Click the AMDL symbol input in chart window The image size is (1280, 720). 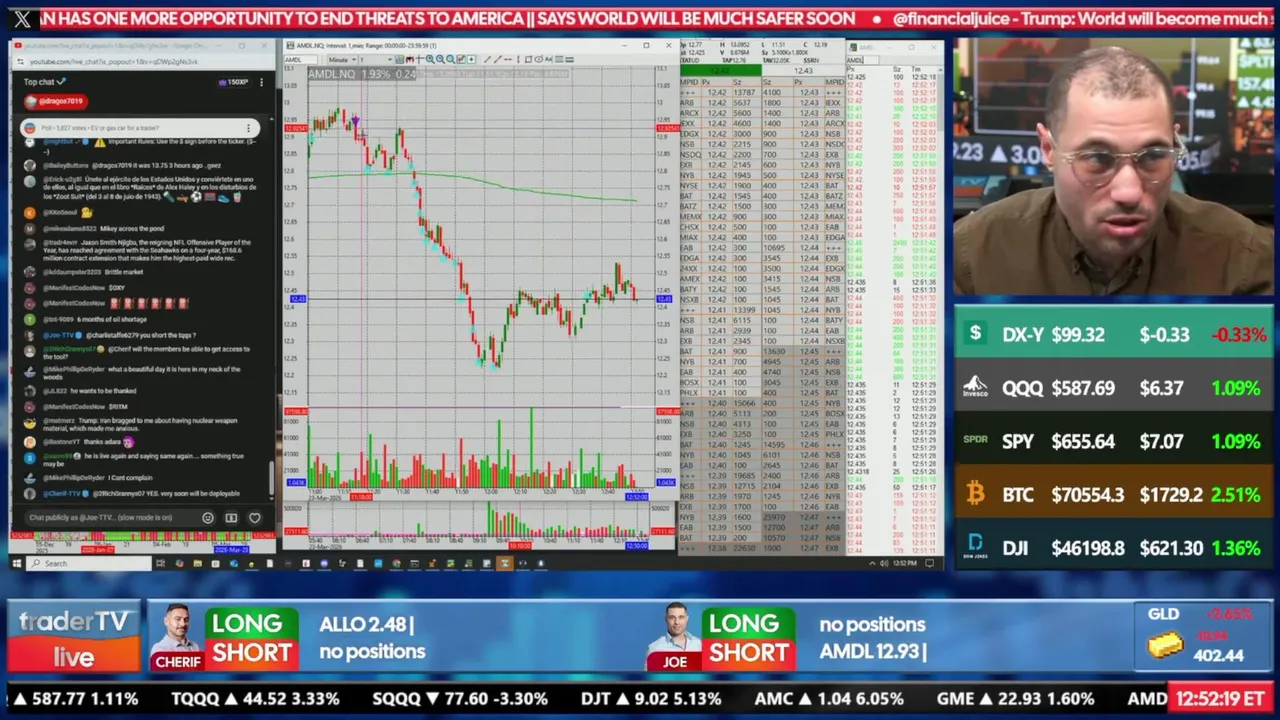[x=300, y=59]
